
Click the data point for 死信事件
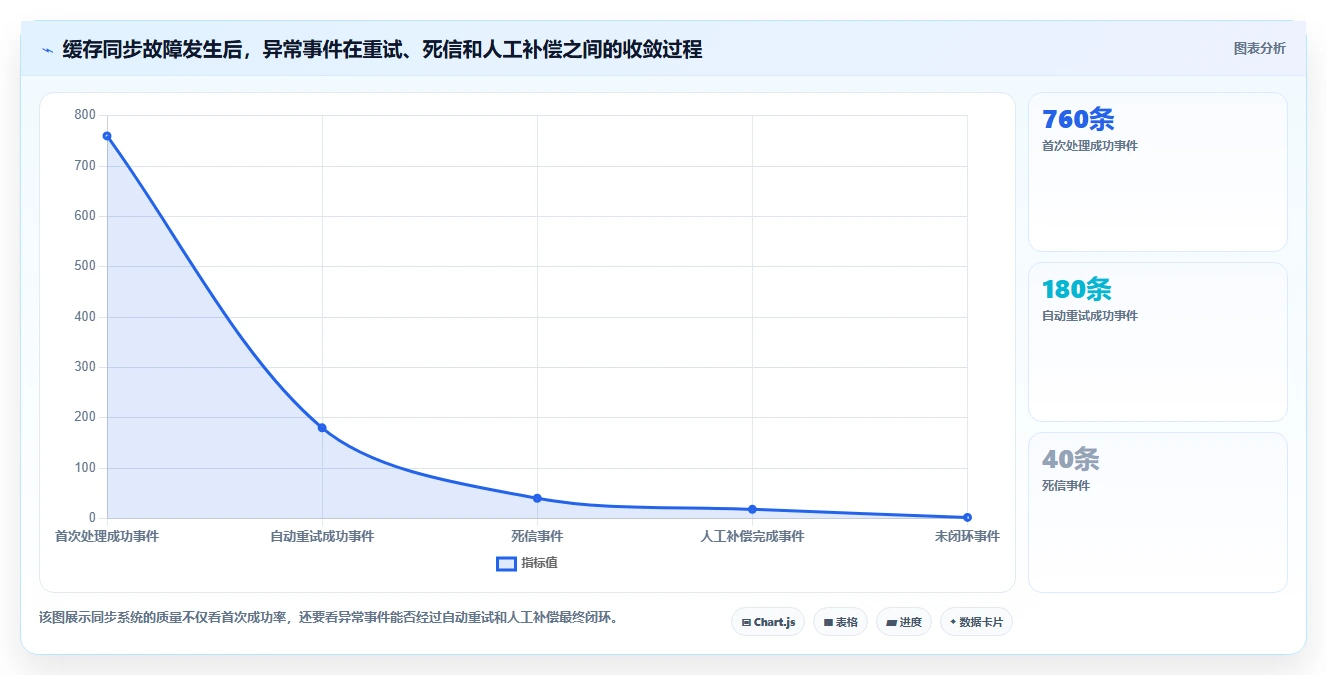coord(537,498)
